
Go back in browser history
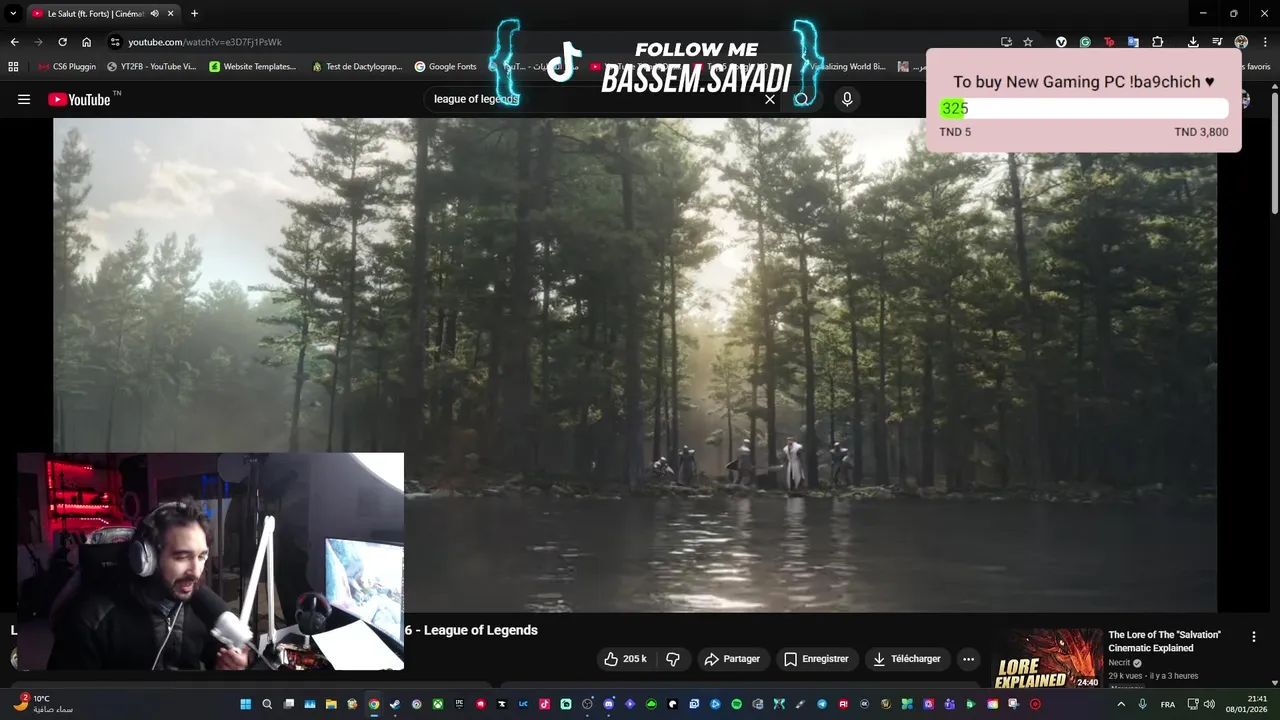coord(14,42)
